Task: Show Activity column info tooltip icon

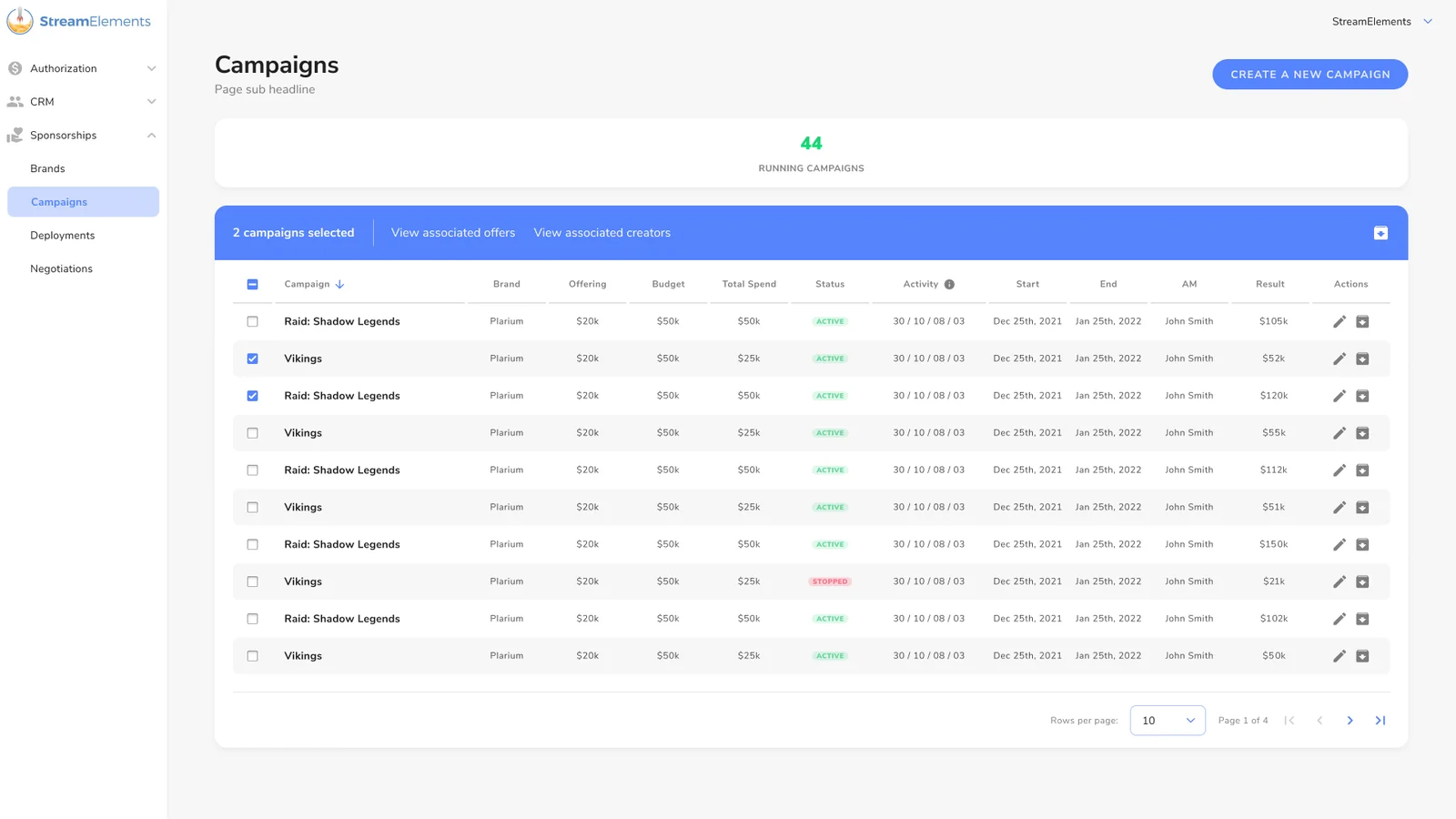Action: click(949, 284)
